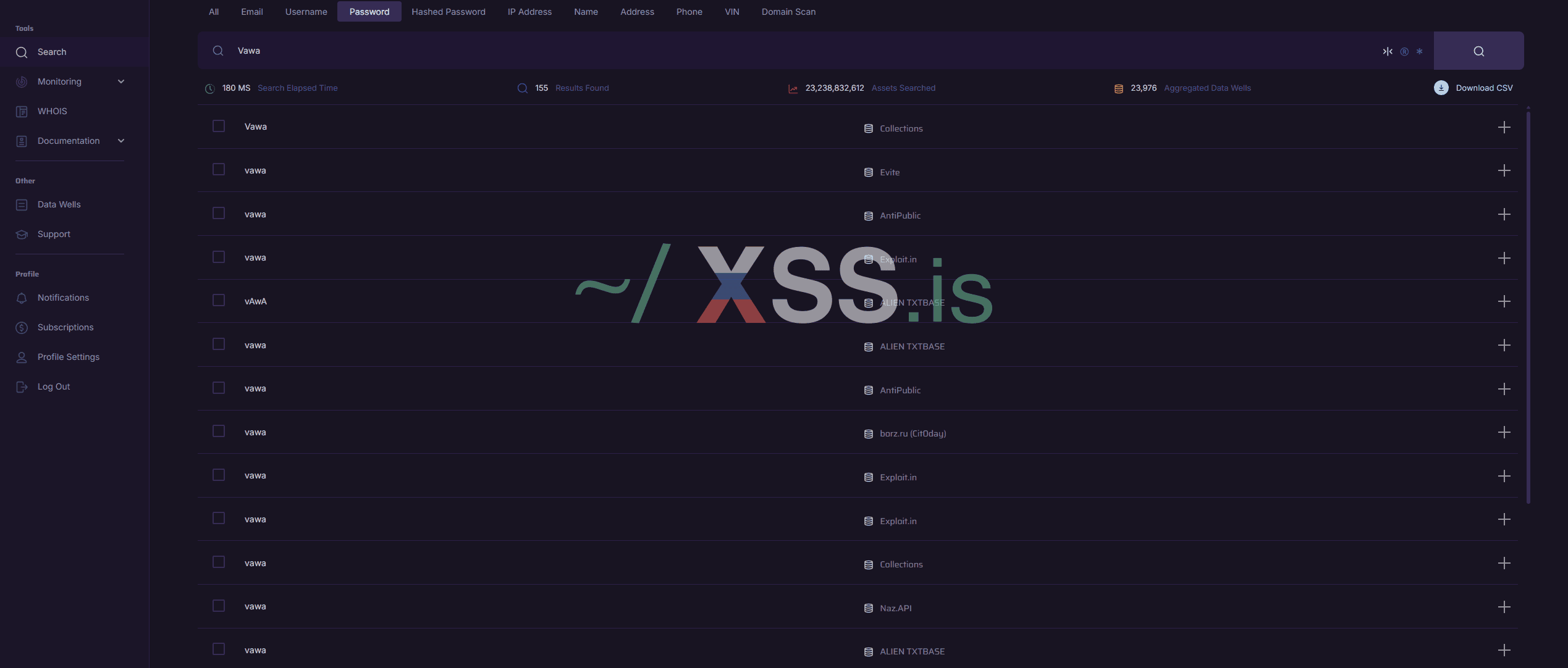The image size is (1568, 668).
Task: Click the wildcard asterisk icon in search bar
Action: [x=1419, y=51]
